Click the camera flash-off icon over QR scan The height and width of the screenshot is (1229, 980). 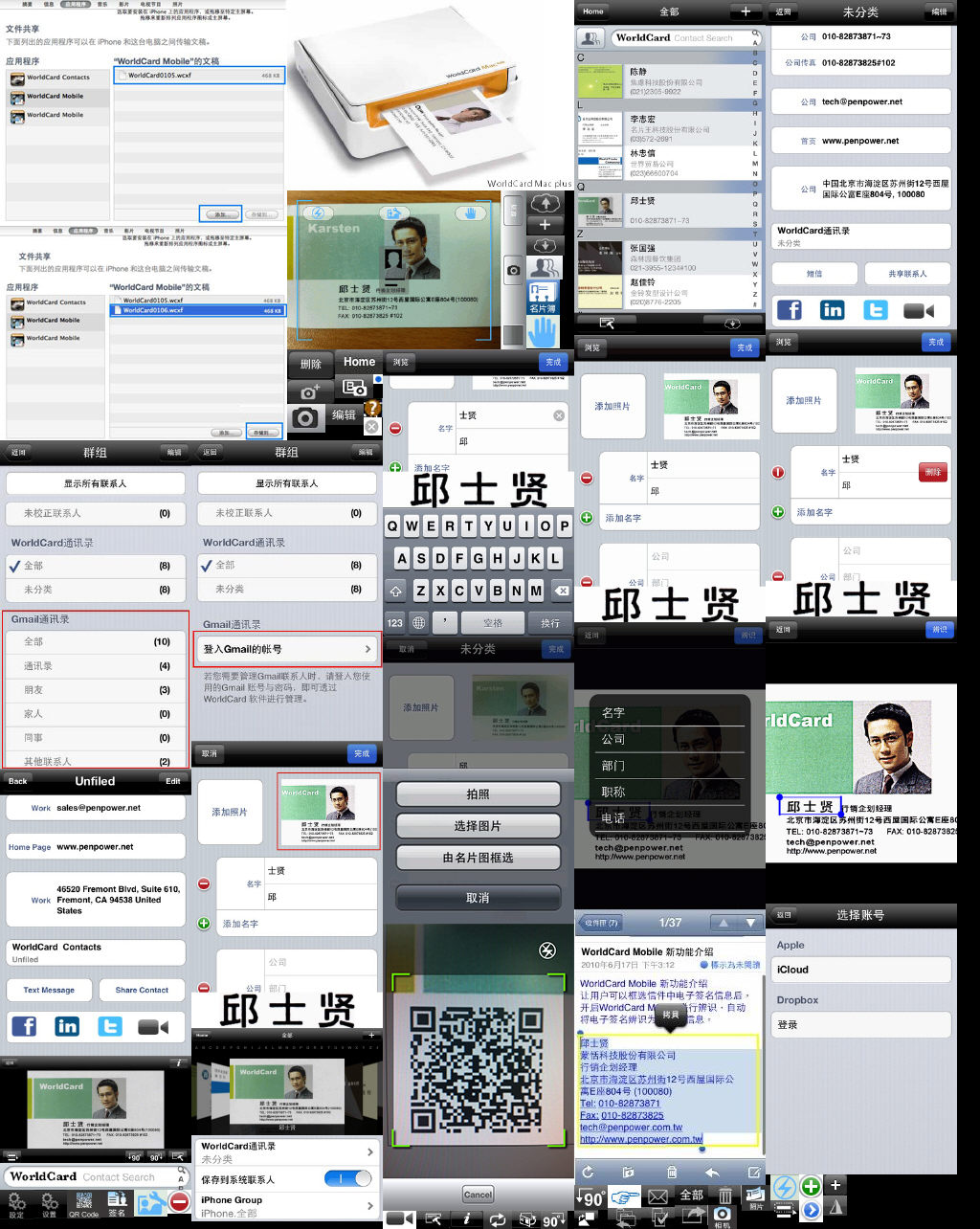point(547,950)
